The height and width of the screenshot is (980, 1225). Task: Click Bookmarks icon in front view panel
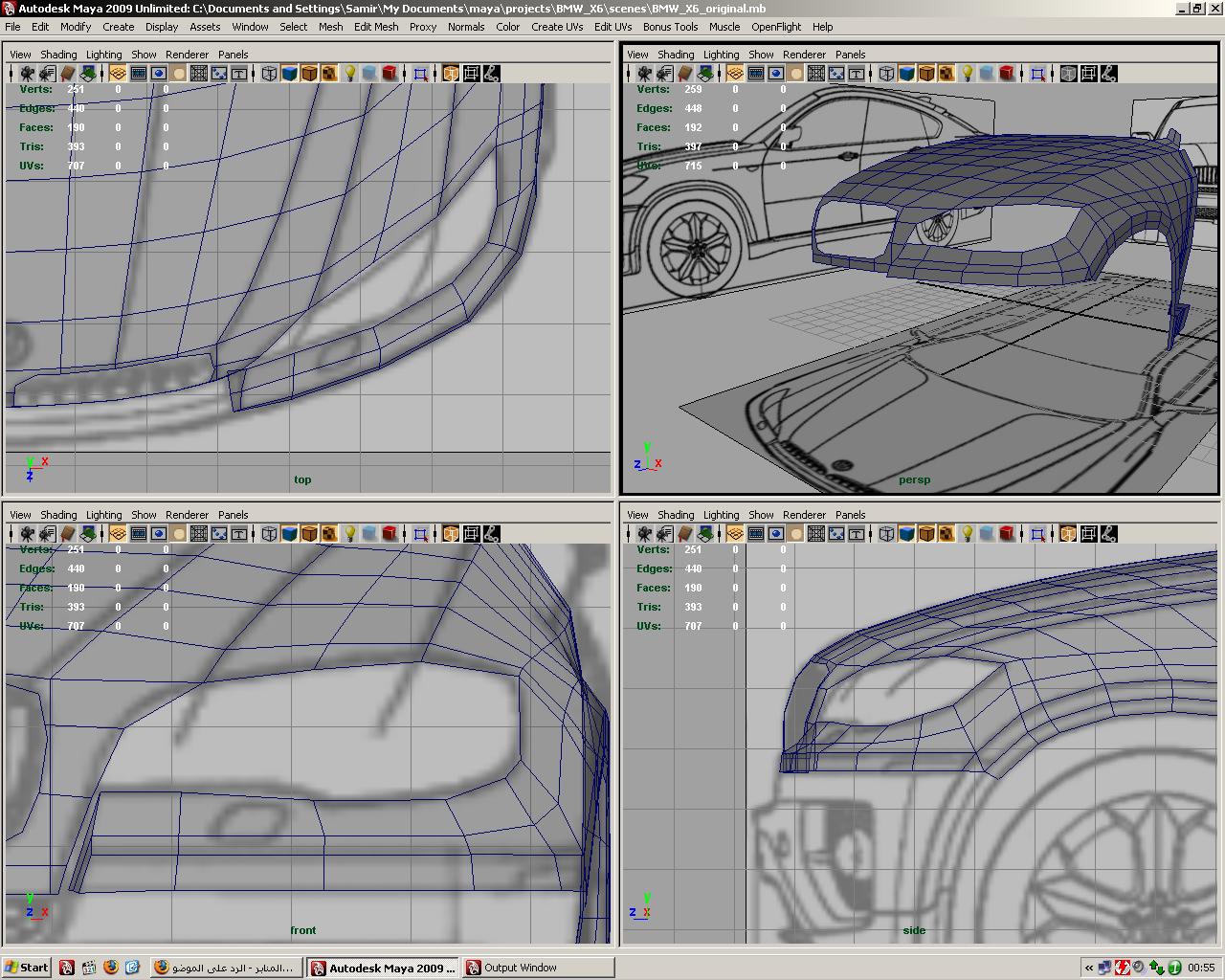(x=68, y=534)
